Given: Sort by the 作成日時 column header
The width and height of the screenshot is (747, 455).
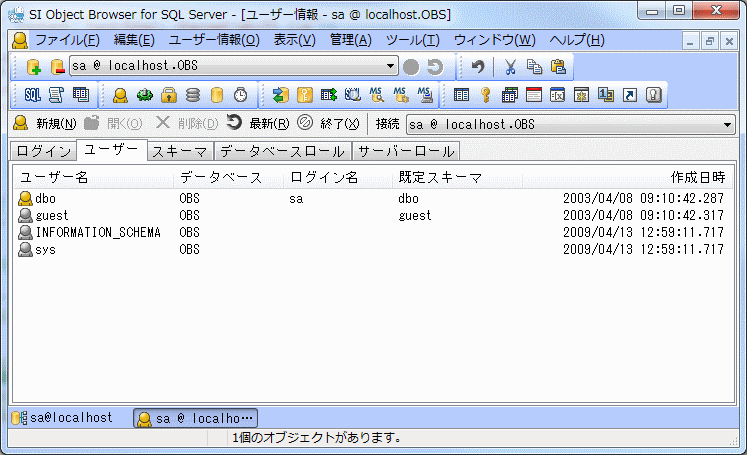Looking at the screenshot, I should (697, 177).
